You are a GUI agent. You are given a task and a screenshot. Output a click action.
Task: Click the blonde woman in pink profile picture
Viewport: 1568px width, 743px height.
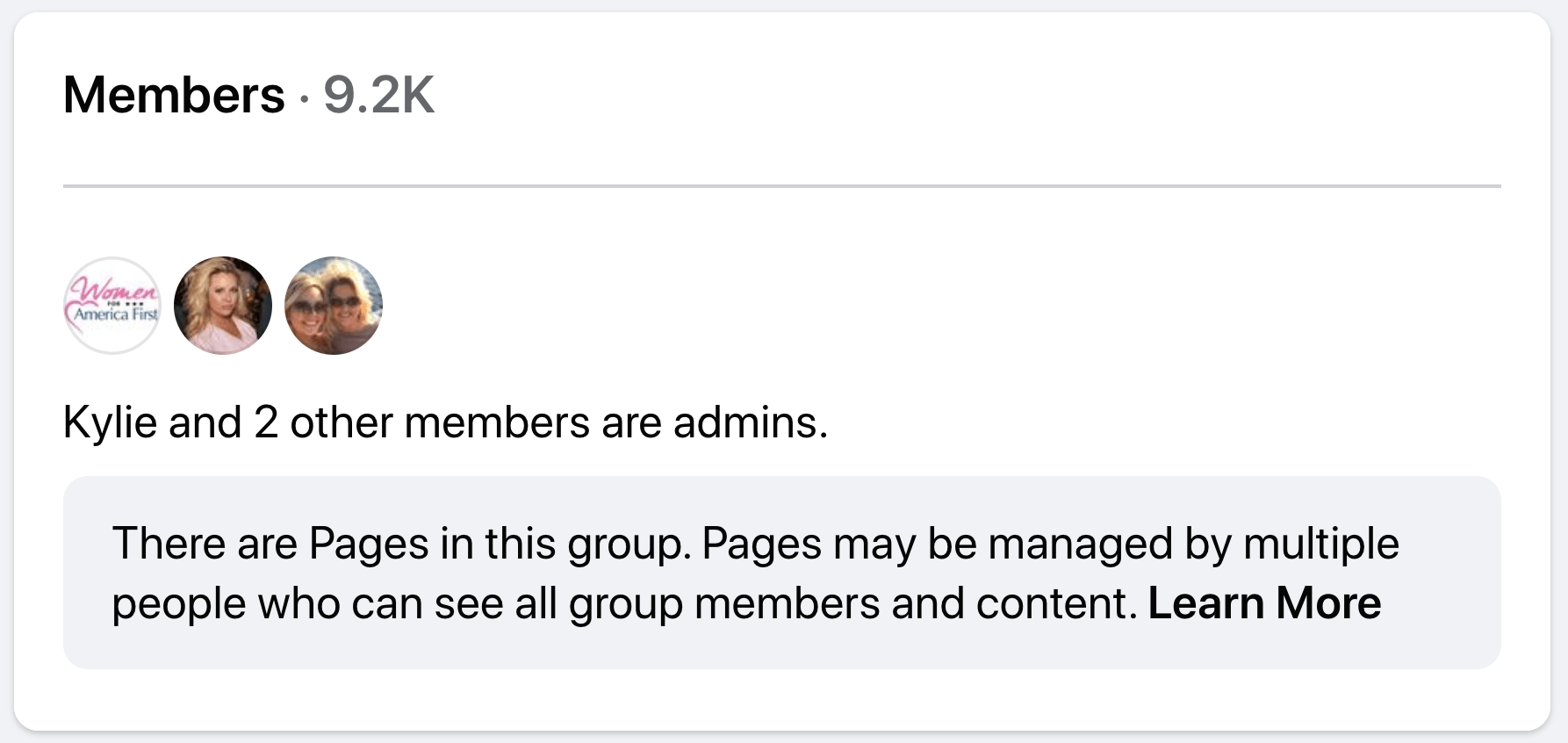[223, 306]
